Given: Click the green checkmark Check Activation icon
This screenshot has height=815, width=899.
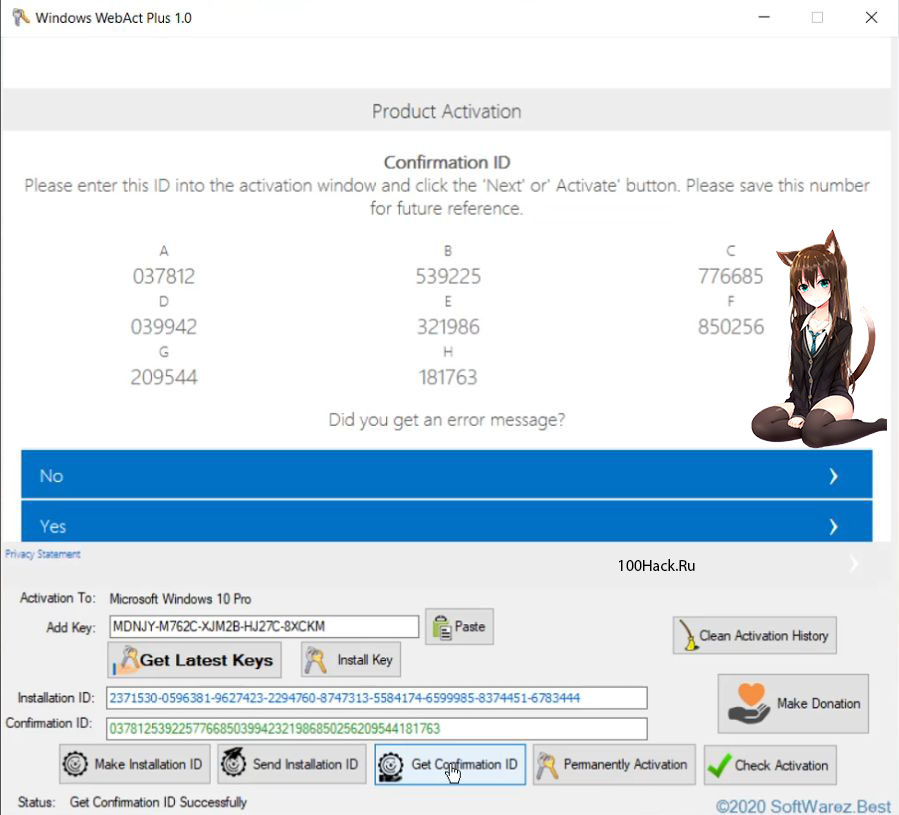Looking at the screenshot, I should (718, 765).
